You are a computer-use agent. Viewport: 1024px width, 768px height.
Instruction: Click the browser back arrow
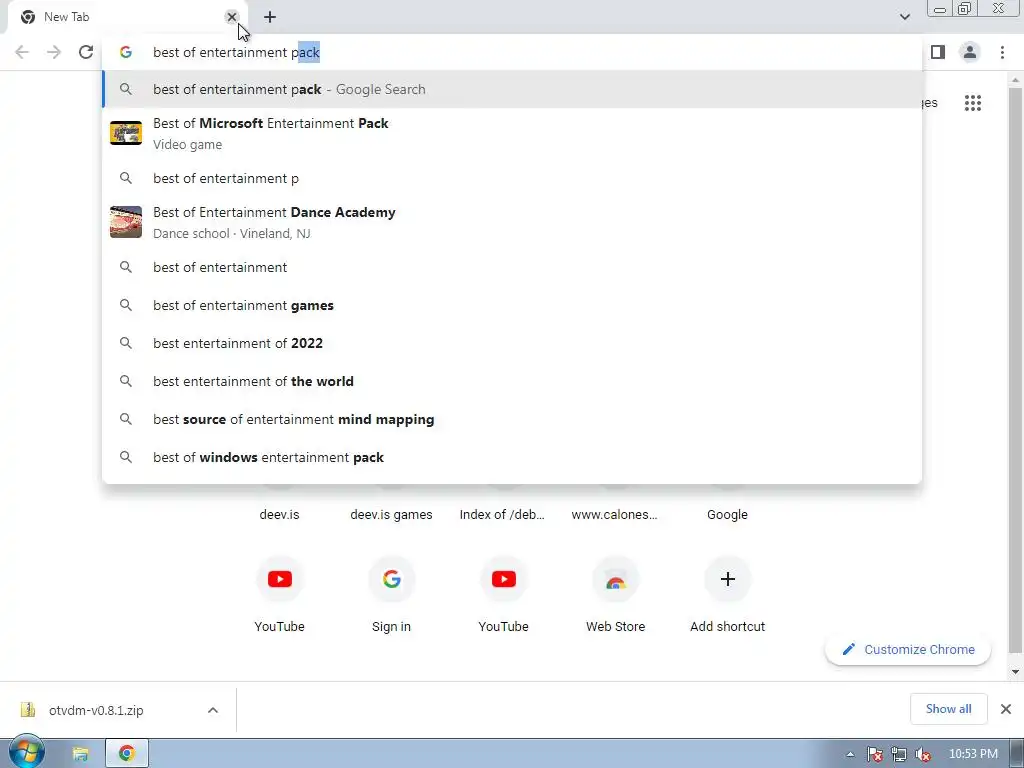(22, 52)
